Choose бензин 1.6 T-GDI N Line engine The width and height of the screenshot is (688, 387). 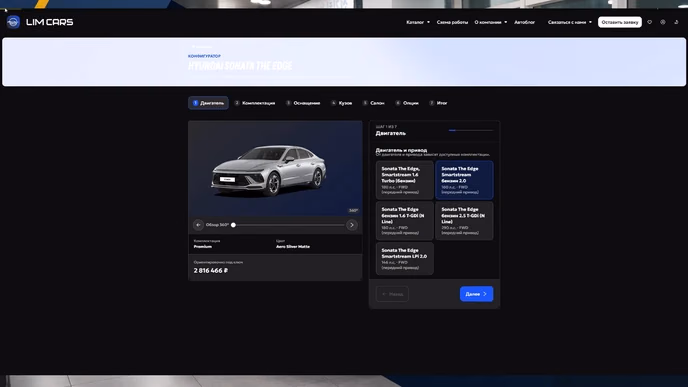405,221
